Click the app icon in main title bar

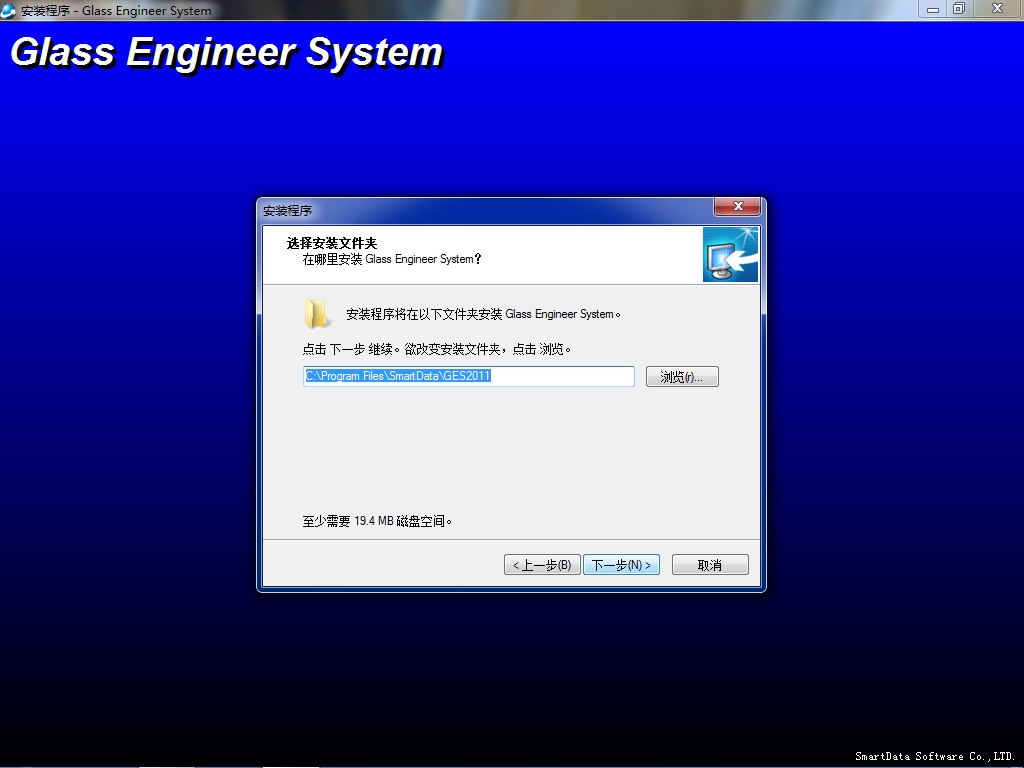8,10
